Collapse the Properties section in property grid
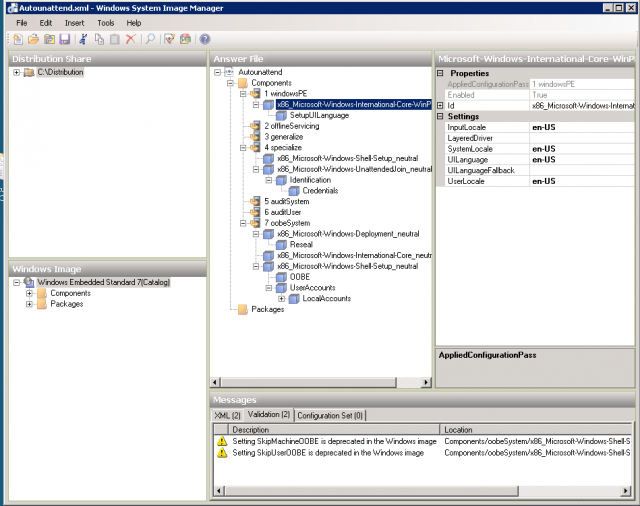 tap(440, 73)
